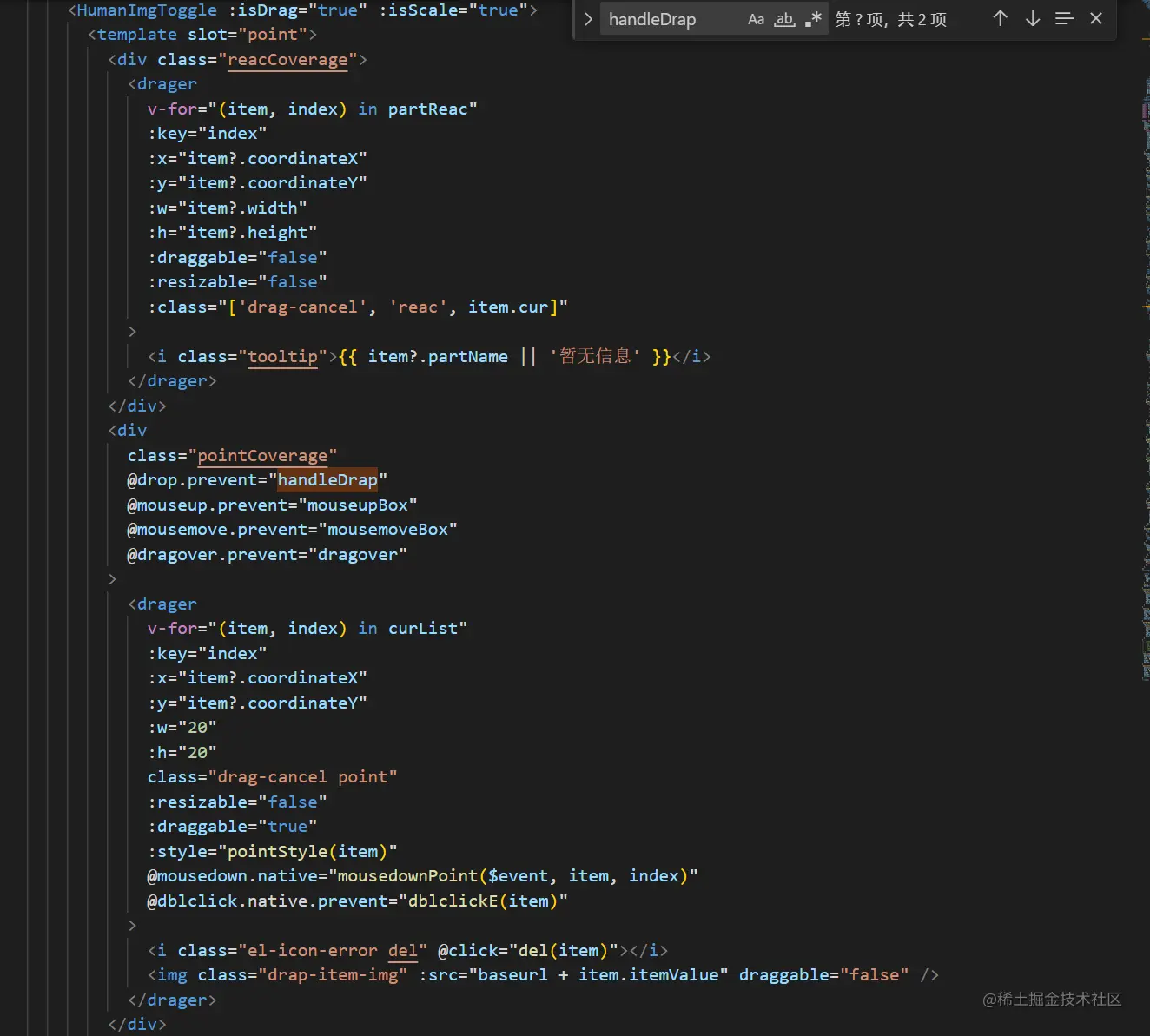The image size is (1150, 1036).
Task: Click the drap-item-img class name
Action: [x=333, y=975]
